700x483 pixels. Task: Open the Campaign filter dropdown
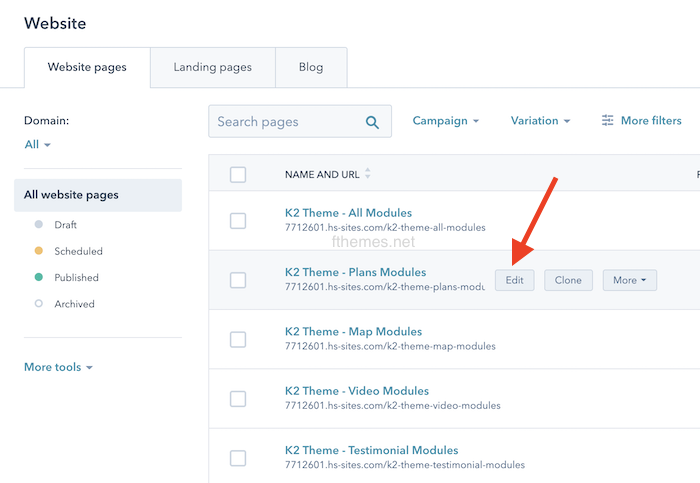click(446, 121)
